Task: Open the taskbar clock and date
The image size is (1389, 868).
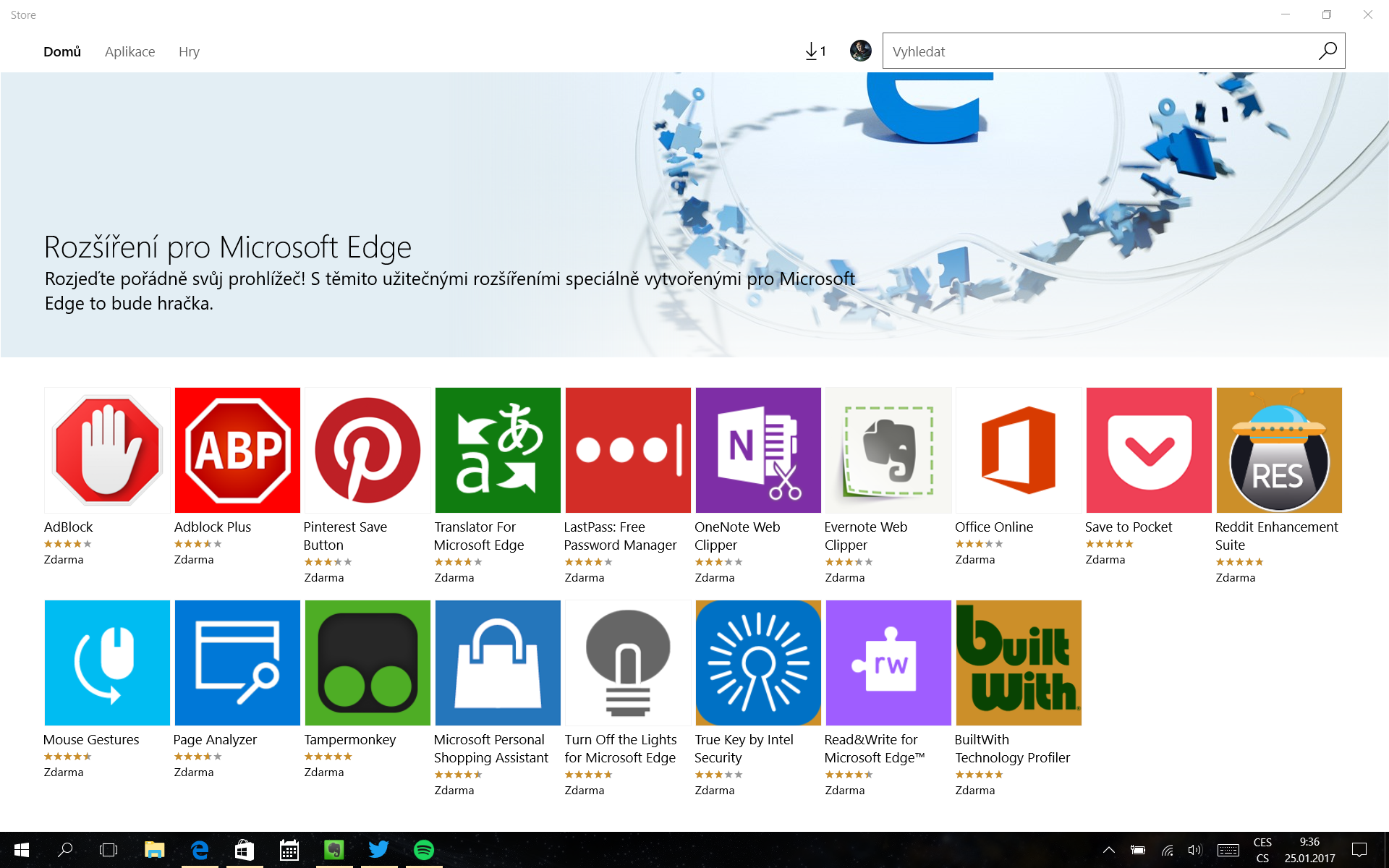Action: [1309, 850]
